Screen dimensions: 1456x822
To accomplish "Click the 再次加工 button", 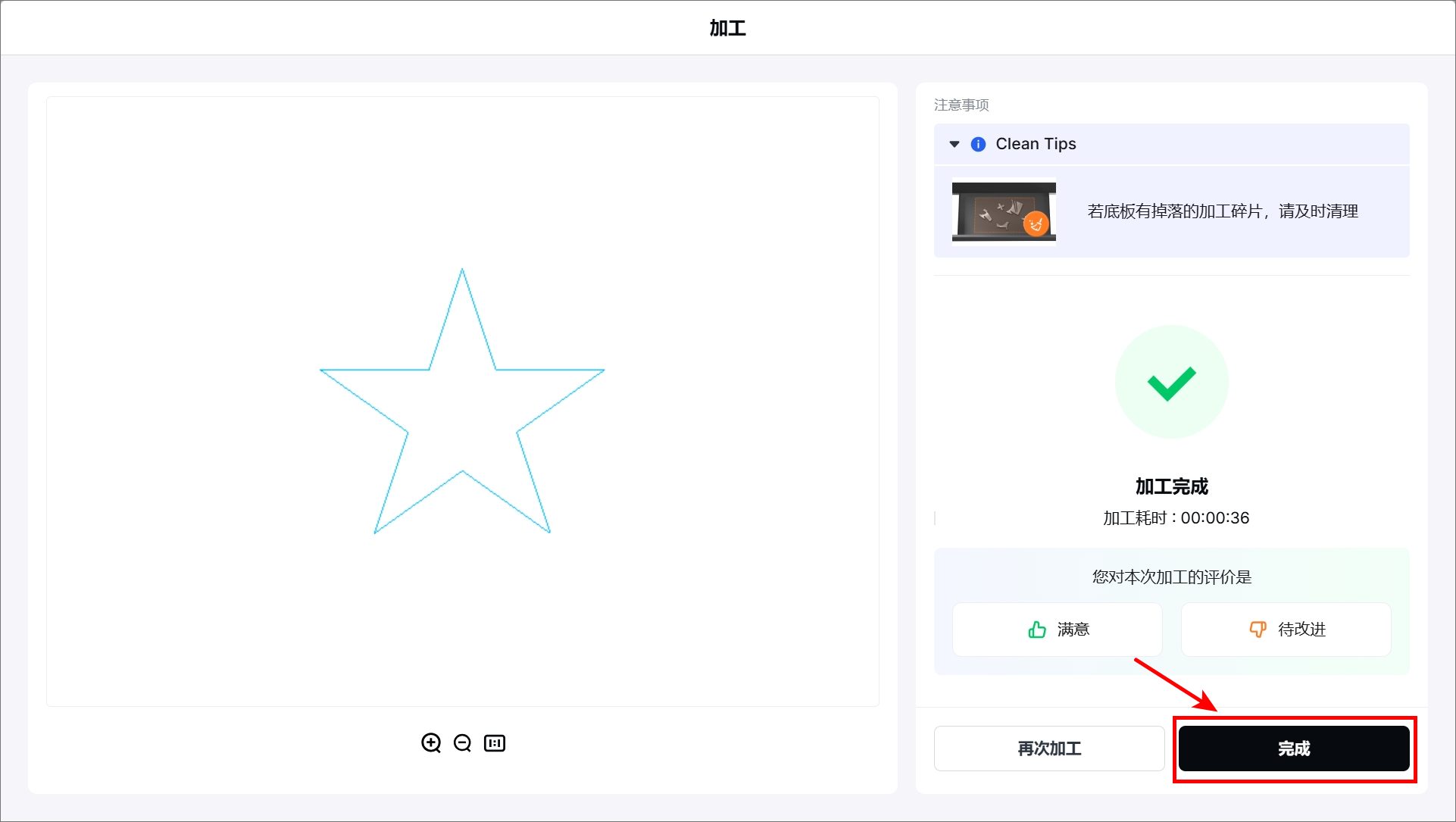I will (x=1049, y=749).
